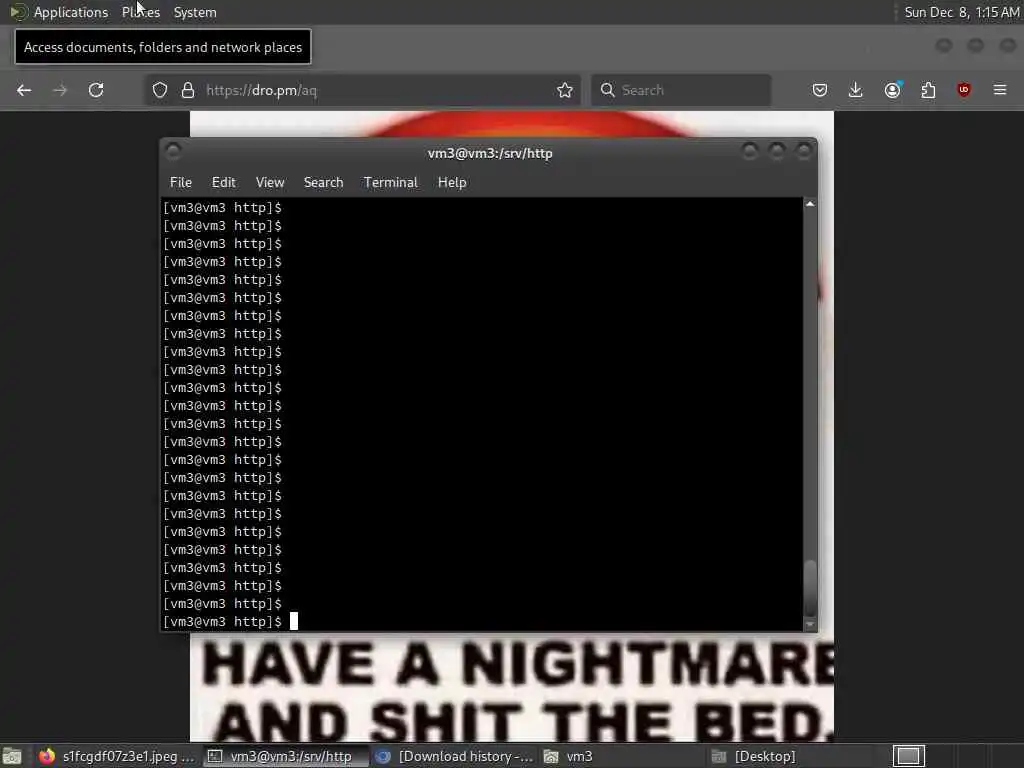The image size is (1024, 768).
Task: Restore the Download history taskbar window
Action: 455,756
